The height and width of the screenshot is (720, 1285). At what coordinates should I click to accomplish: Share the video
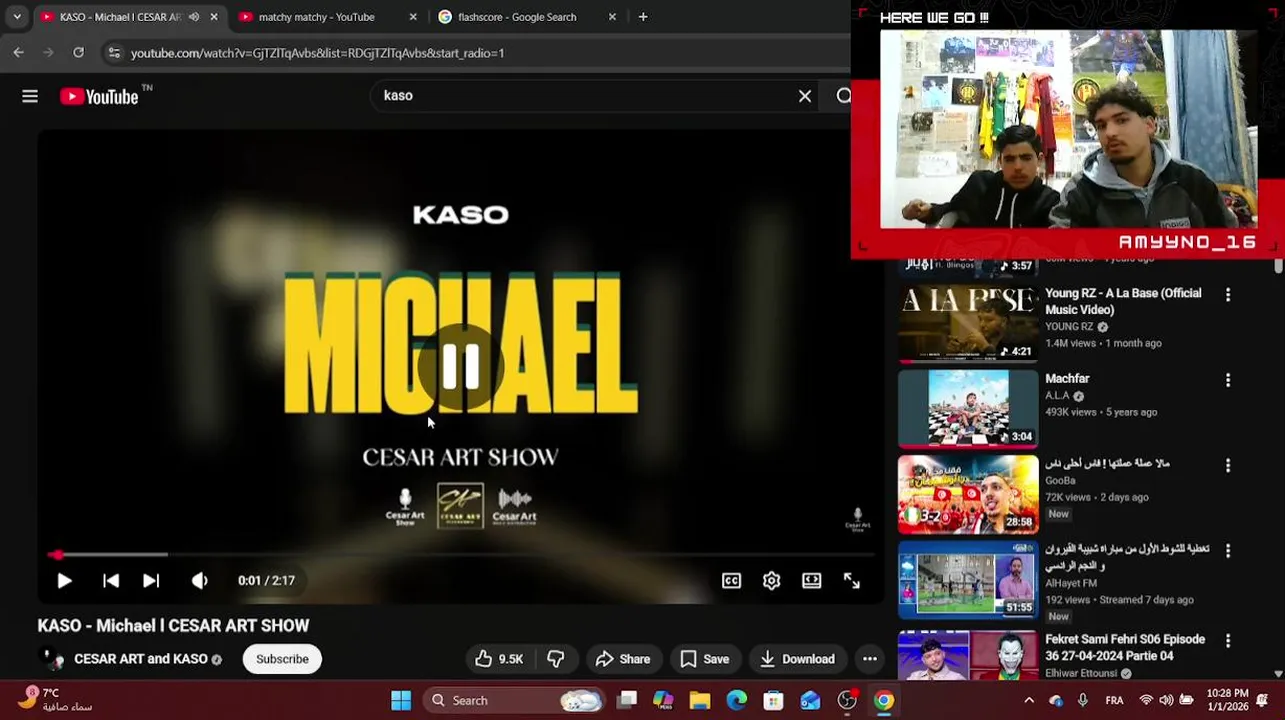(x=623, y=659)
